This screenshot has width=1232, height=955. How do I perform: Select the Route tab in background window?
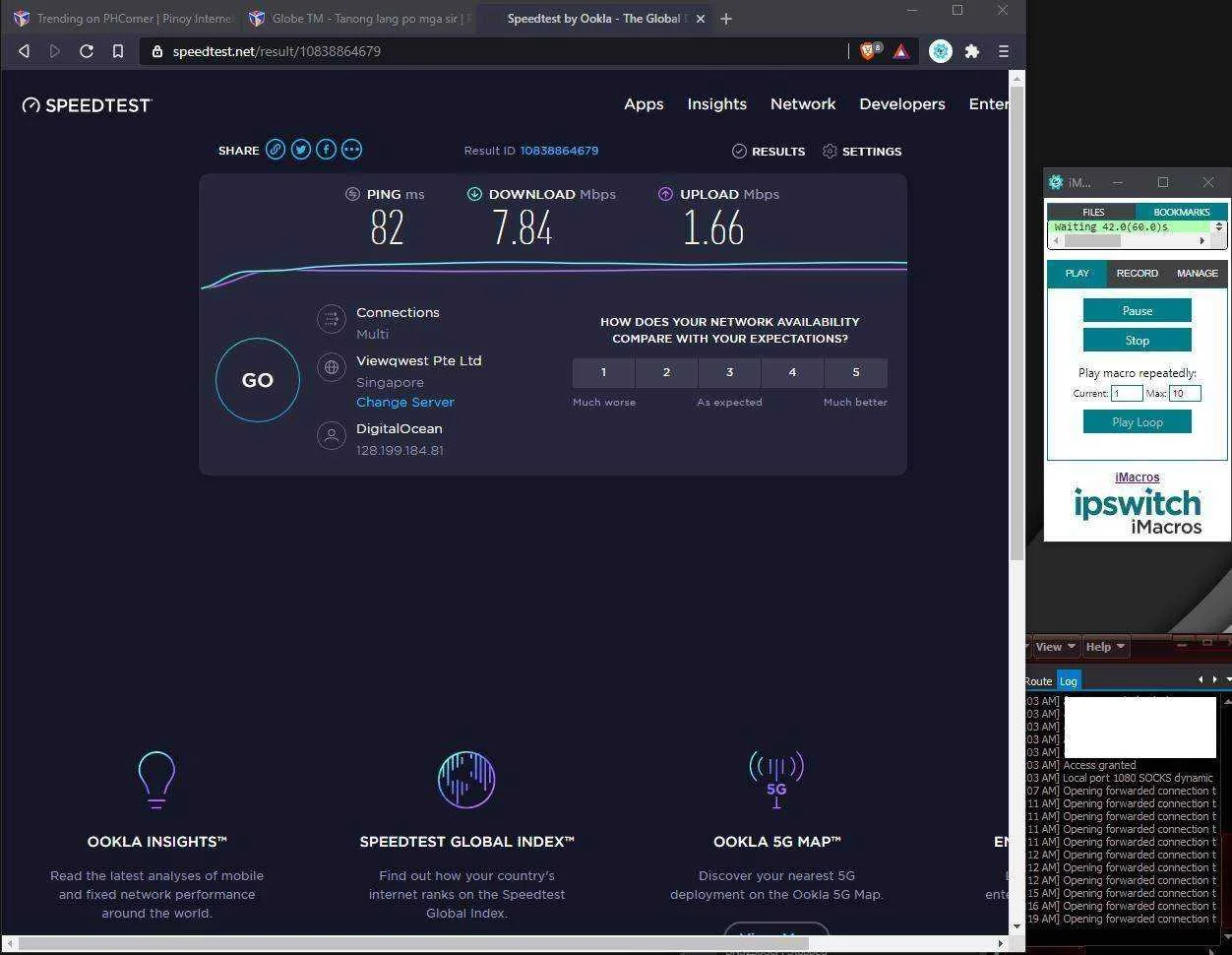tap(1039, 681)
